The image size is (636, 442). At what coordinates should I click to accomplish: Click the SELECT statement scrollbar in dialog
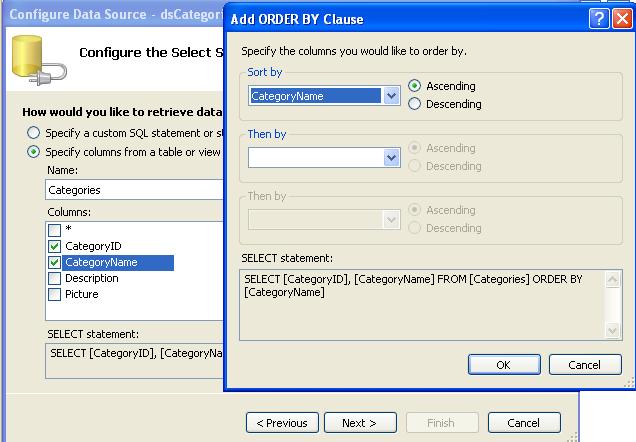614,304
